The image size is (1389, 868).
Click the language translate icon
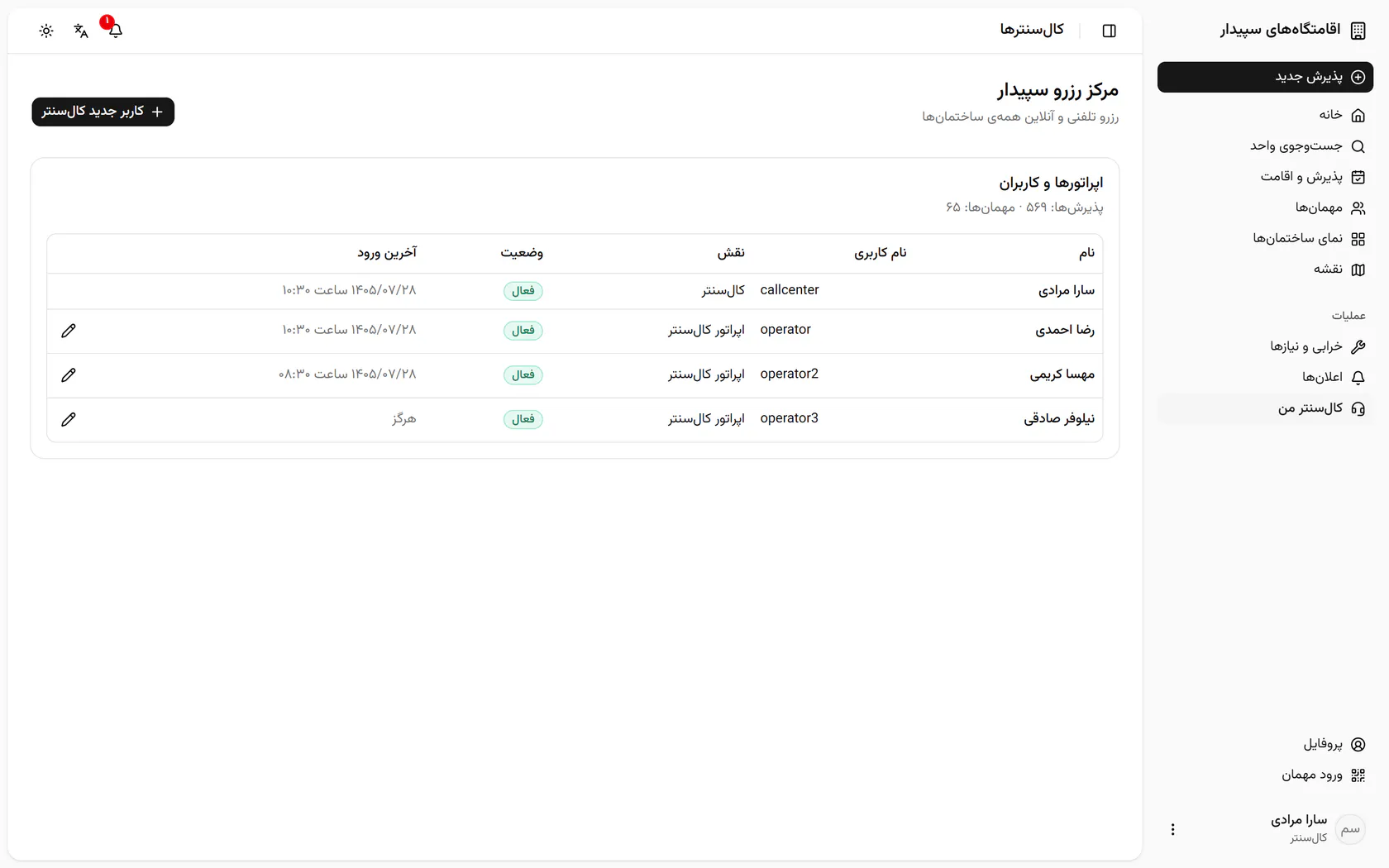81,31
